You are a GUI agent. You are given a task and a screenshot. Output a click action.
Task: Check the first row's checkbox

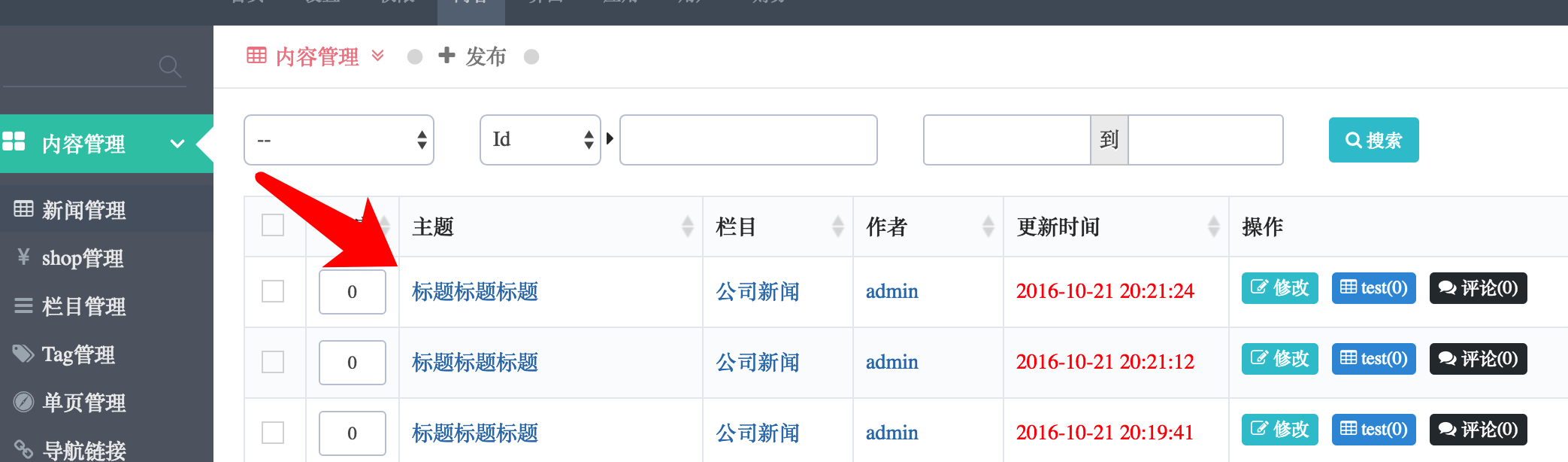tap(273, 291)
